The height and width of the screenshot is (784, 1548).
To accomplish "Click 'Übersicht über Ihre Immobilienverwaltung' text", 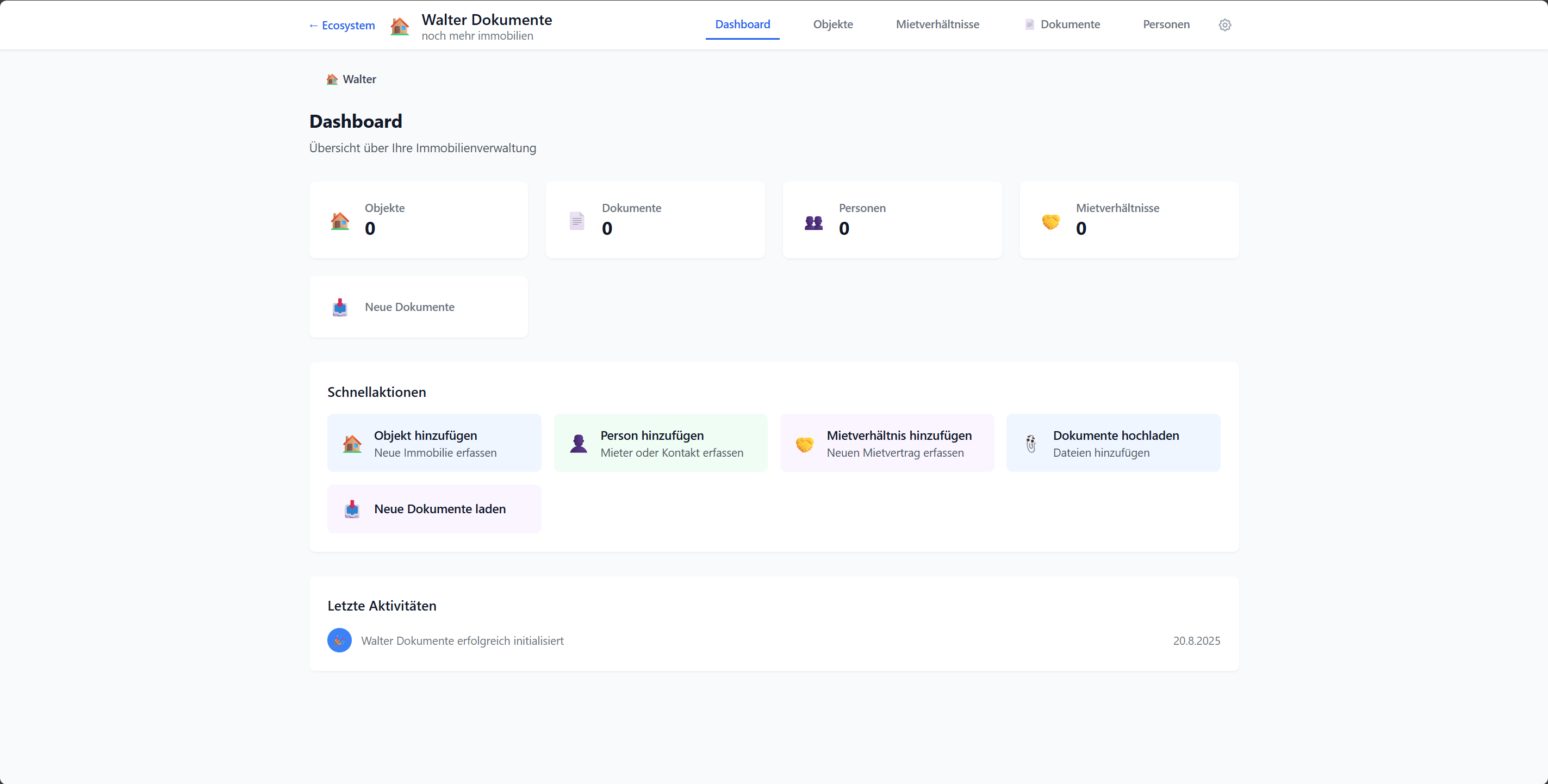I will pos(423,148).
